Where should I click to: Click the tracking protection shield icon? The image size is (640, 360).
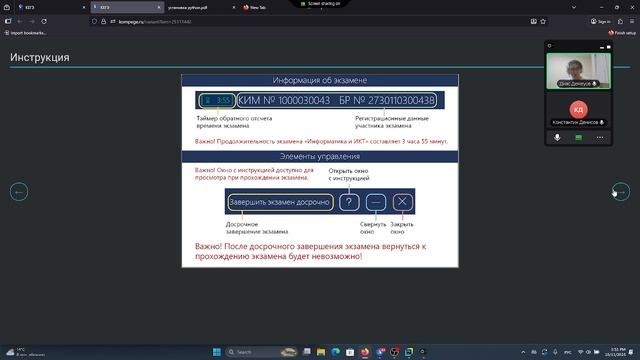point(94,21)
